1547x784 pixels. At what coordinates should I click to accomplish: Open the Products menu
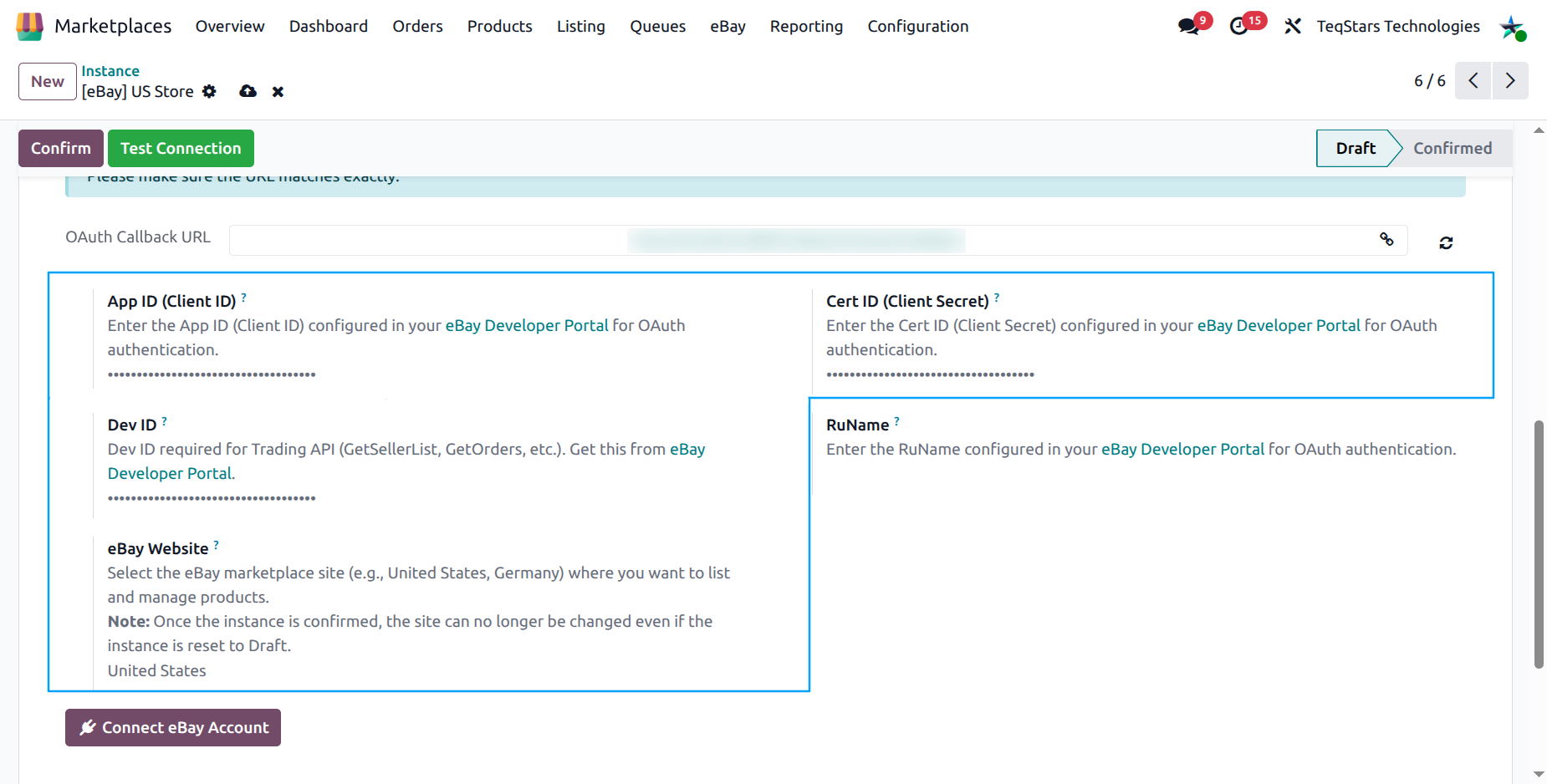click(499, 27)
